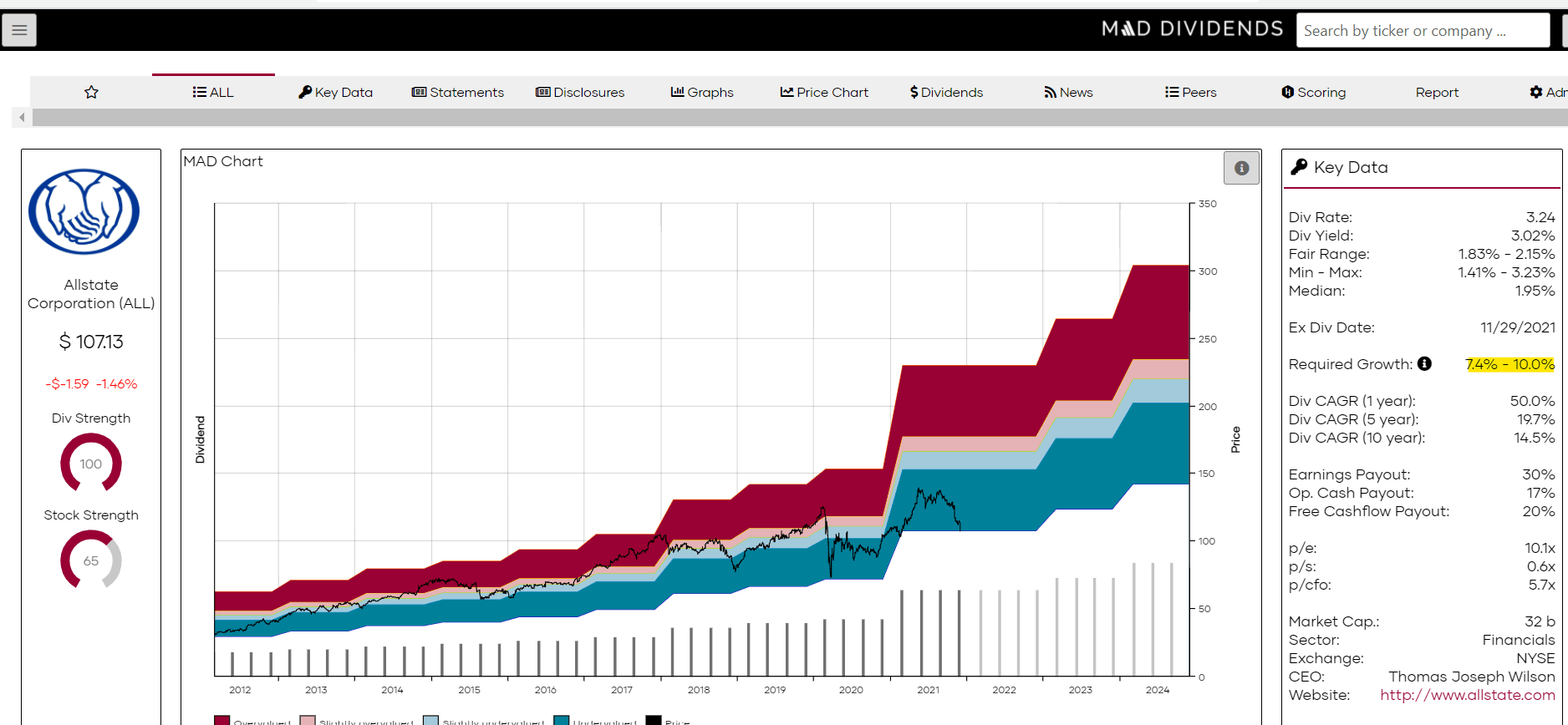
Task: Click the Allstate company logo
Action: 84,212
